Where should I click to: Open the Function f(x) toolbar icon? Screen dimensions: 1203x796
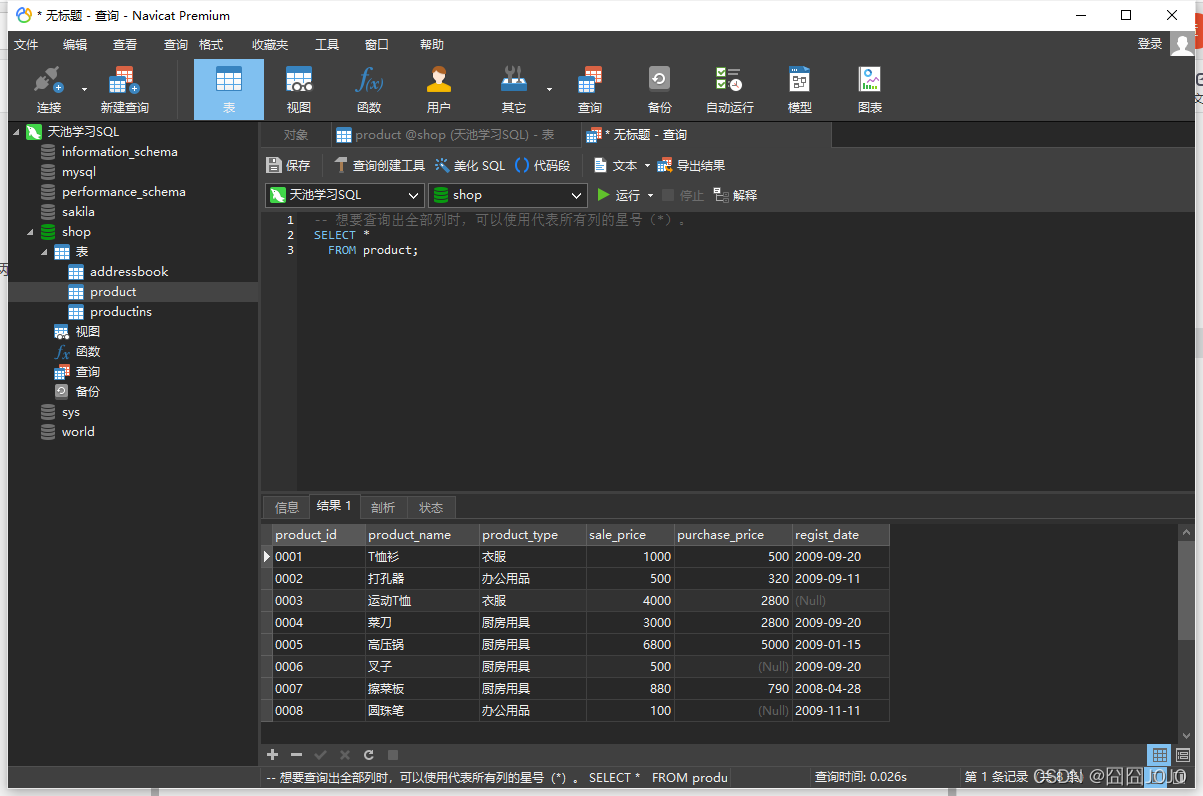[x=369, y=90]
